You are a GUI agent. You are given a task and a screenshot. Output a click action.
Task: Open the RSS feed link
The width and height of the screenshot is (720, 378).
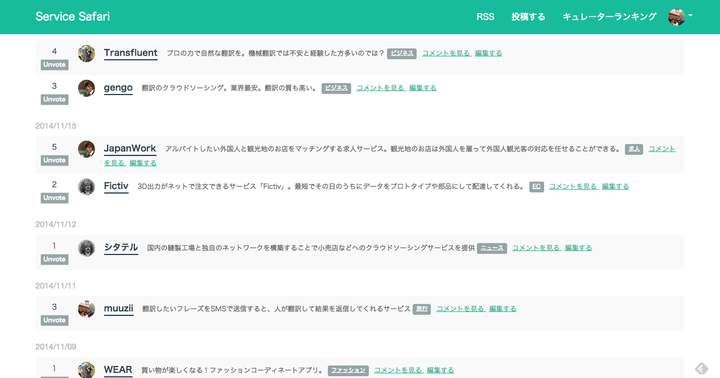click(x=485, y=17)
